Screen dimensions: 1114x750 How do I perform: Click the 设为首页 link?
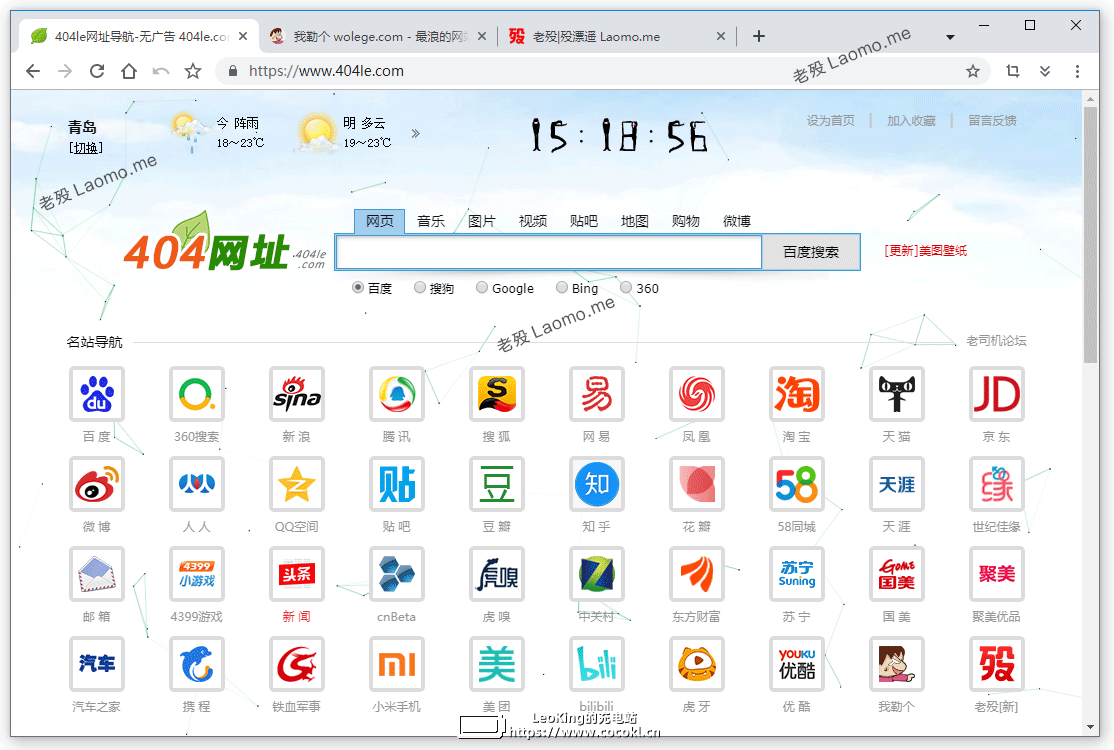click(831, 121)
